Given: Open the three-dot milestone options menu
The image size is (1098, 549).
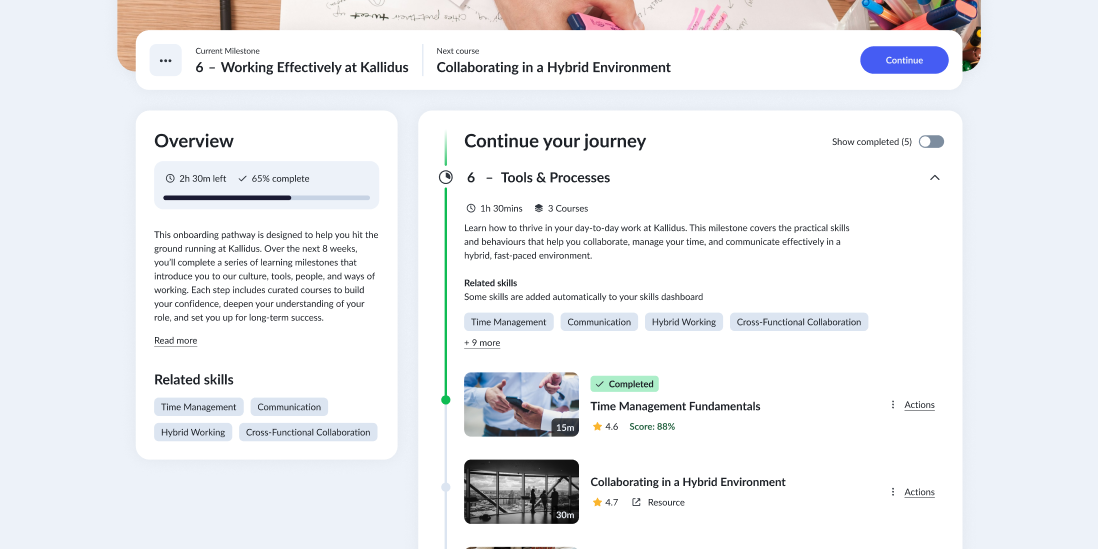Looking at the screenshot, I should coord(166,60).
